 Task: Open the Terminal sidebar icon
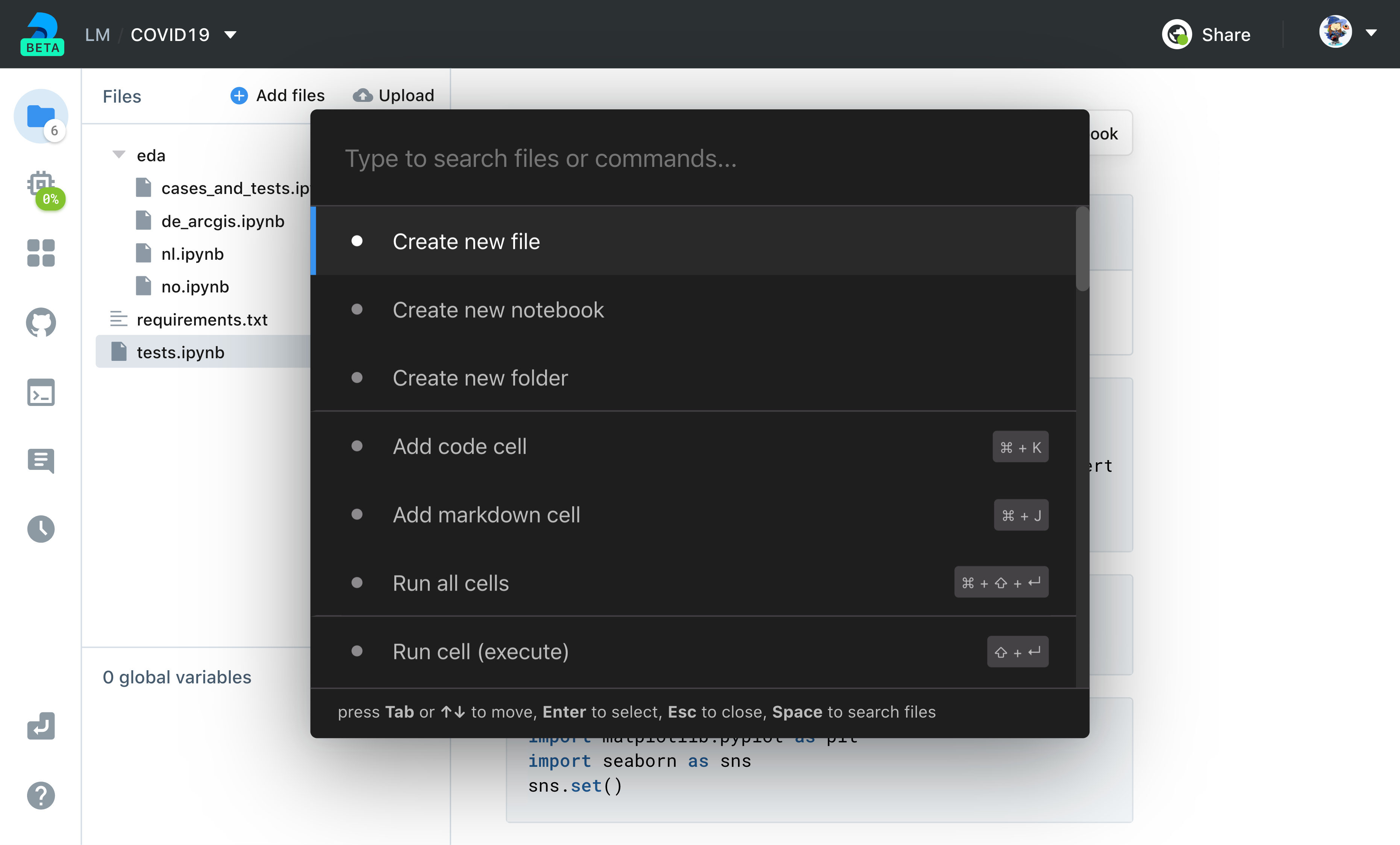tap(40, 392)
